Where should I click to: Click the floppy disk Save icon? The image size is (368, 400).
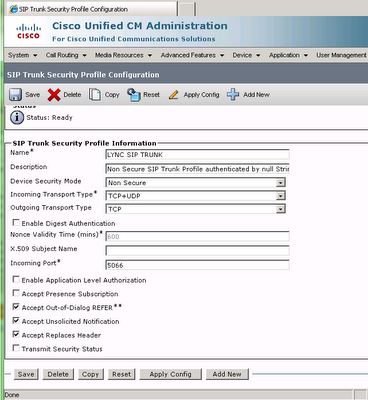(x=15, y=95)
